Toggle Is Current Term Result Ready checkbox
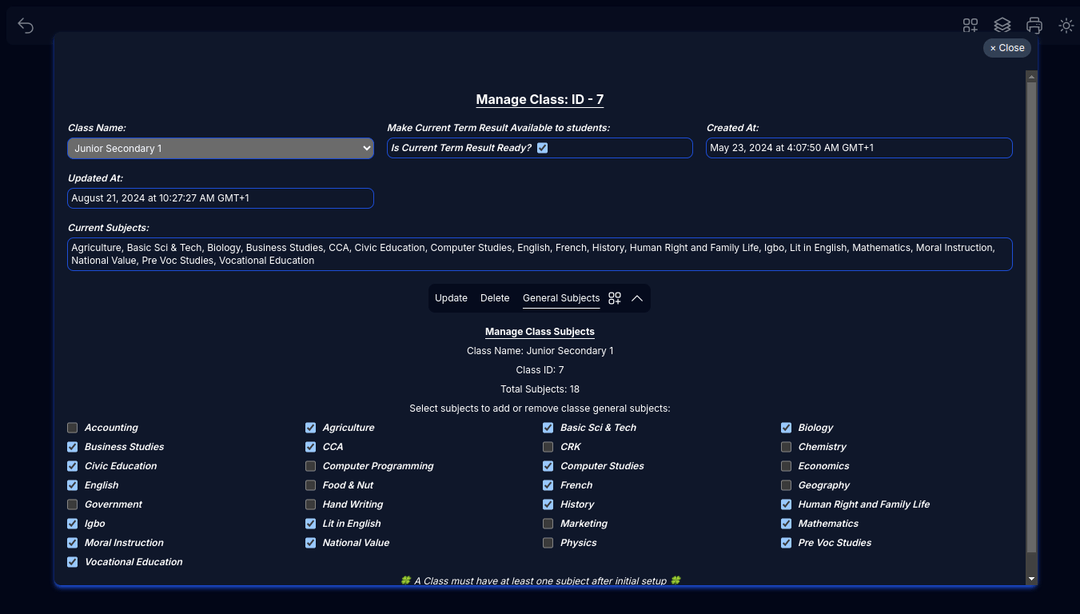Image resolution: width=1080 pixels, height=614 pixels. pos(542,148)
